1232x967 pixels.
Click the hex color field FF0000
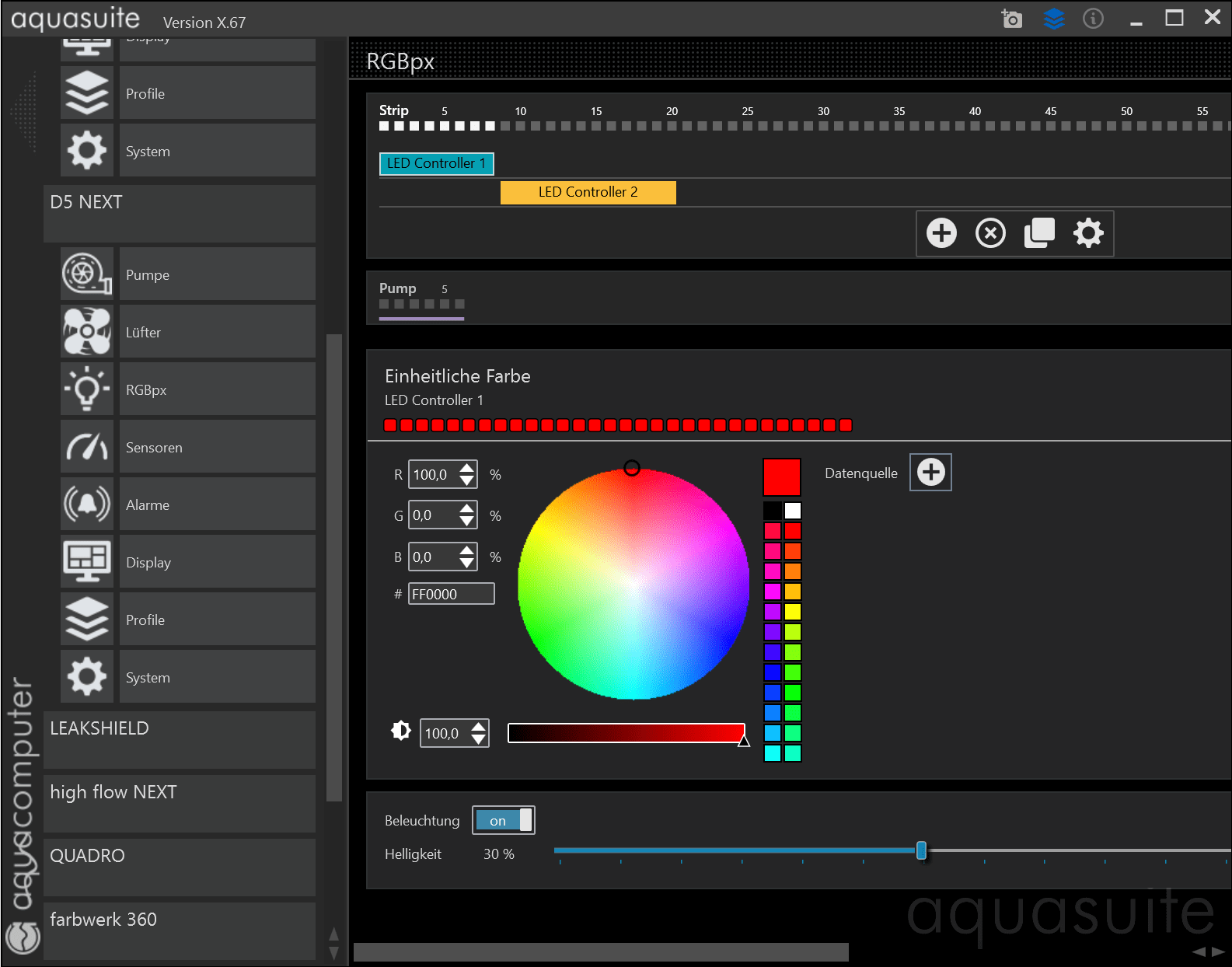click(451, 594)
